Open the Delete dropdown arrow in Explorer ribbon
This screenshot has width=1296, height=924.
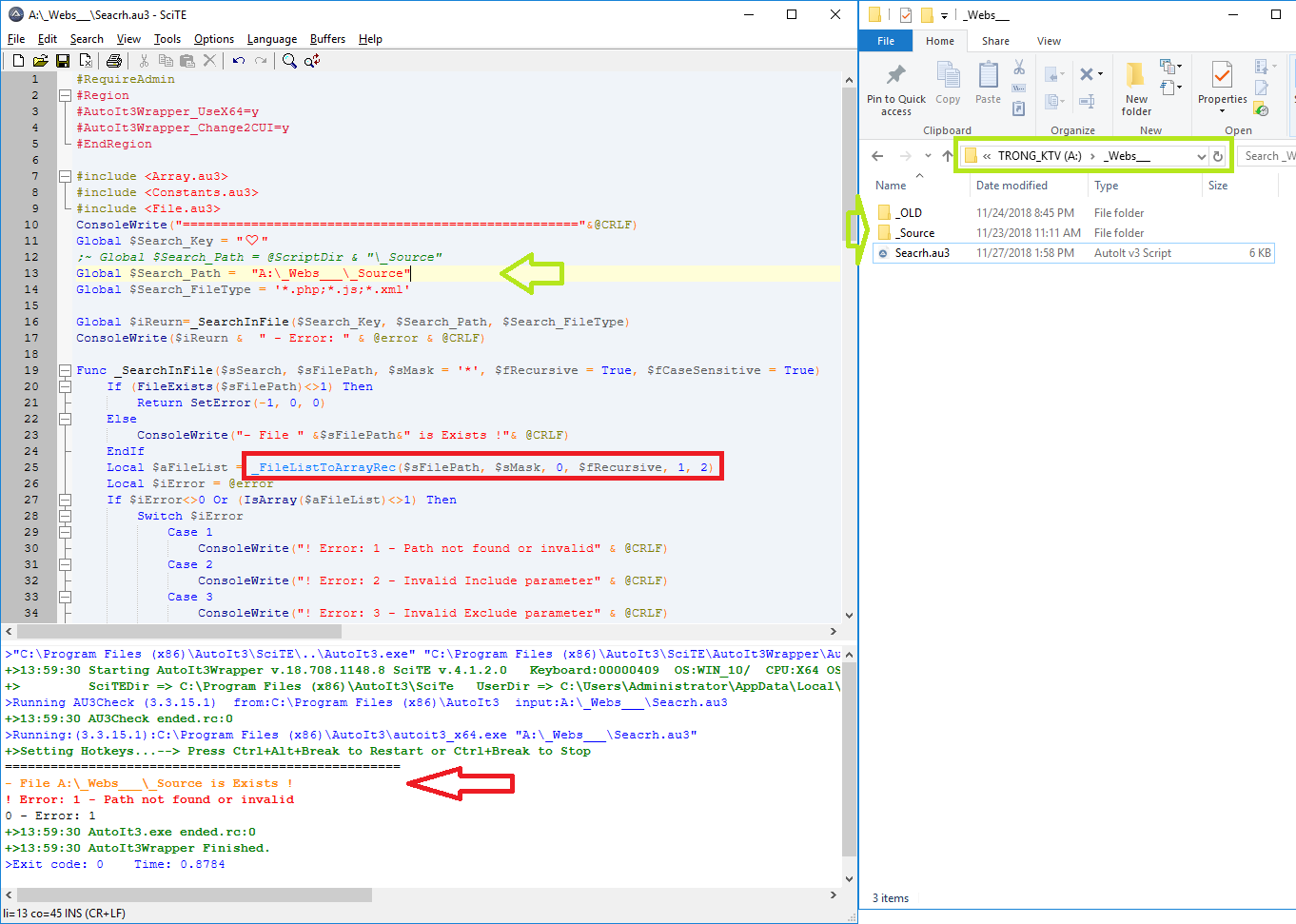pos(1100,73)
